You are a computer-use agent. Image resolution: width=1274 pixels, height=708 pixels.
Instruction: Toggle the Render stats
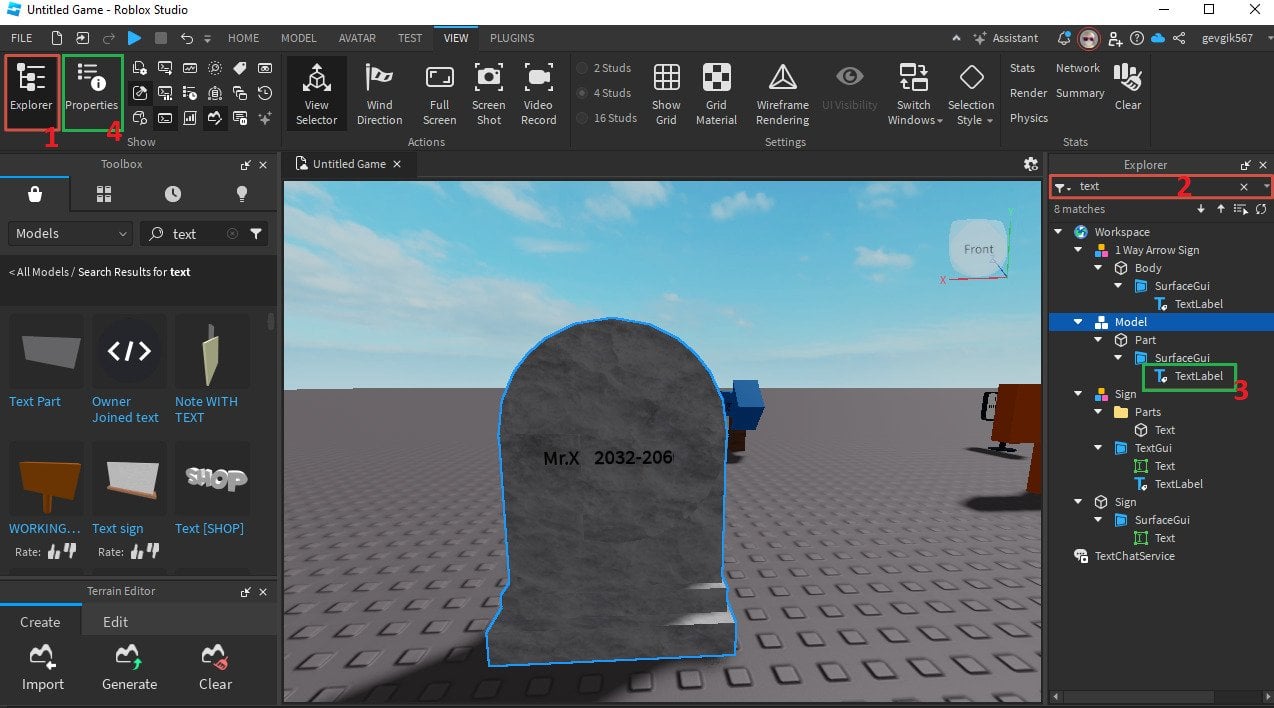1028,93
